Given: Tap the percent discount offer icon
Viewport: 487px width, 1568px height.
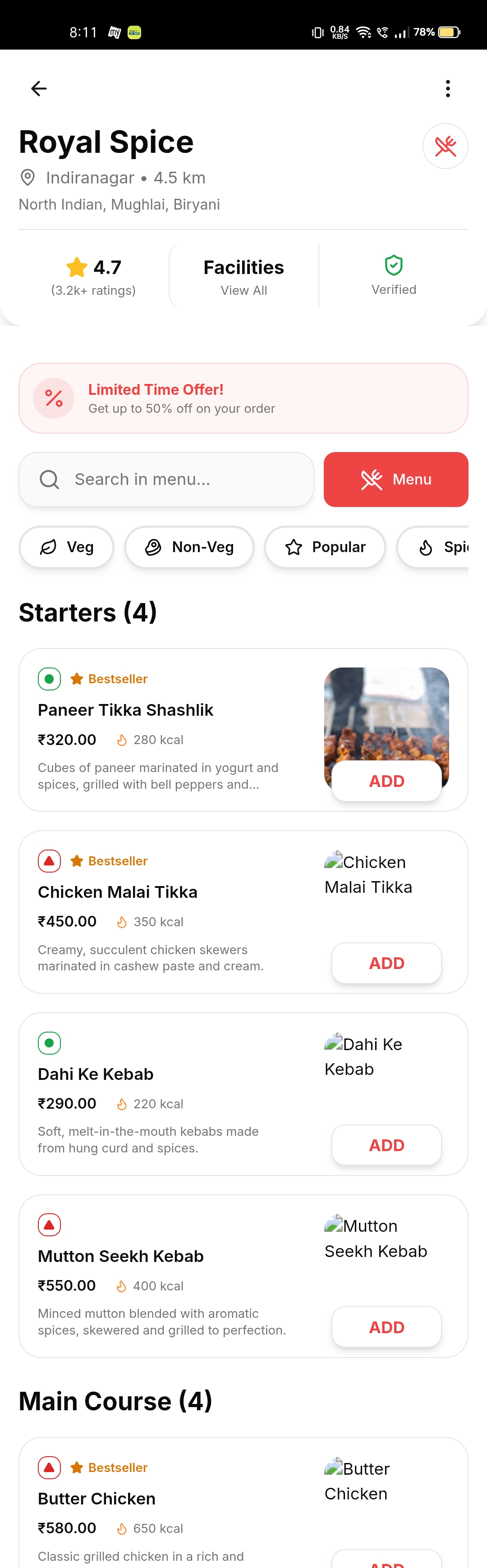Looking at the screenshot, I should [x=54, y=399].
